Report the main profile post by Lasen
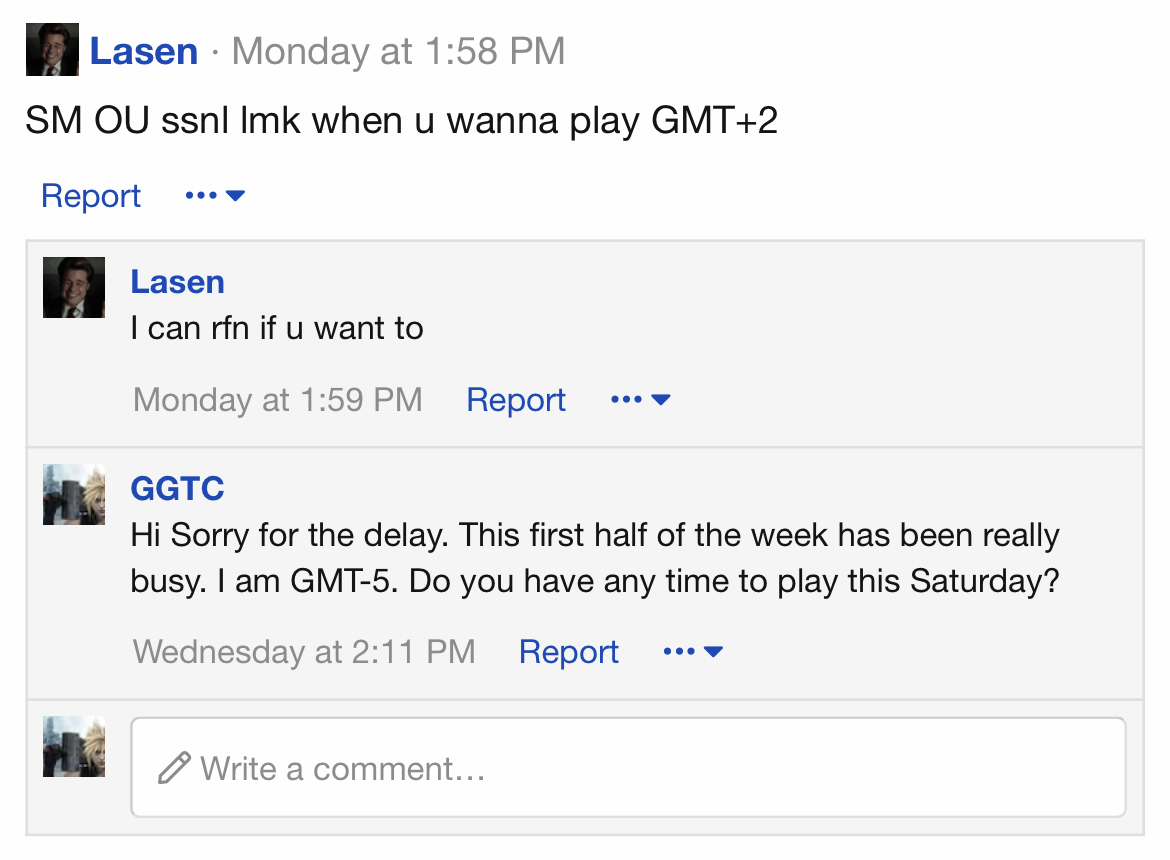This screenshot has width=1170, height=860. [91, 196]
